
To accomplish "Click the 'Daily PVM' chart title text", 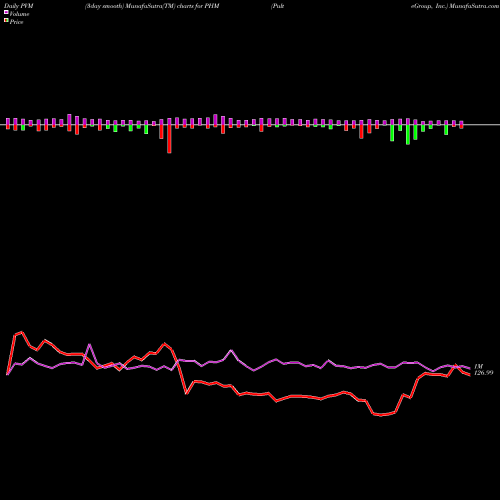I will coord(19,6).
